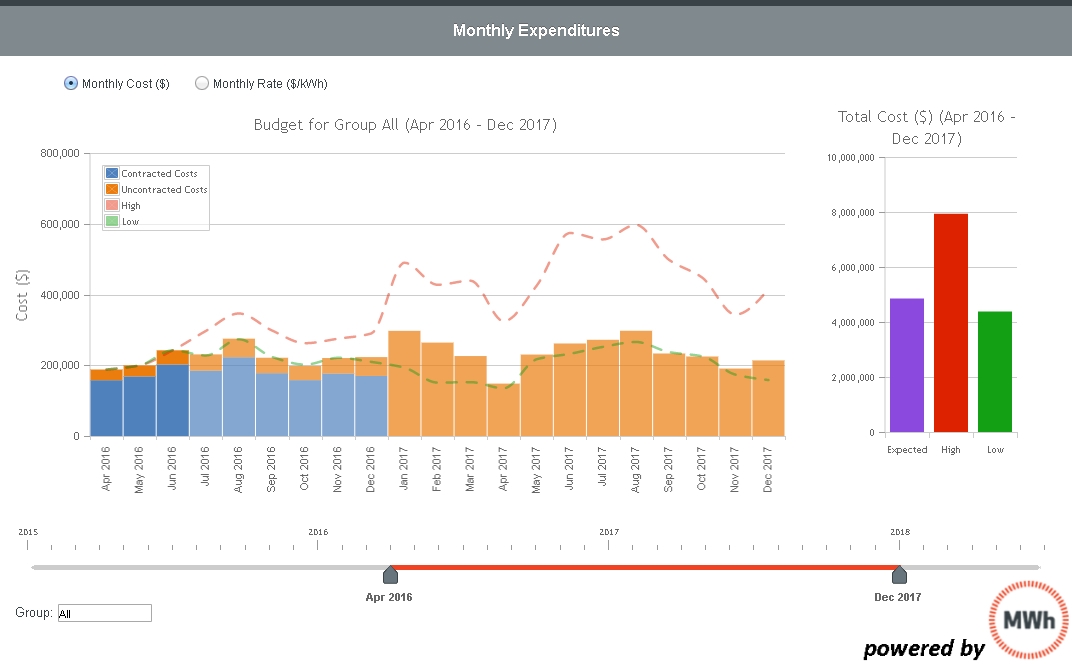Viewport: 1072px width, 664px height.
Task: Click the Low legend swatch
Action: (x=113, y=221)
